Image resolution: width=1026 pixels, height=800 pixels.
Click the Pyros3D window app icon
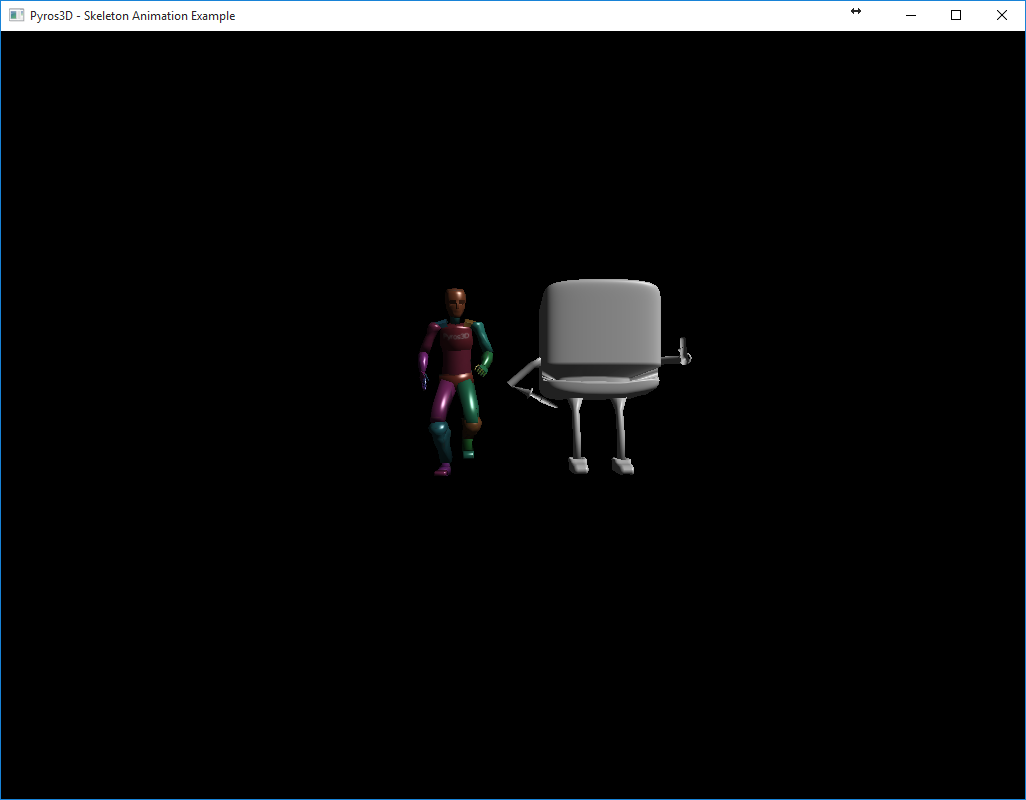pos(16,15)
